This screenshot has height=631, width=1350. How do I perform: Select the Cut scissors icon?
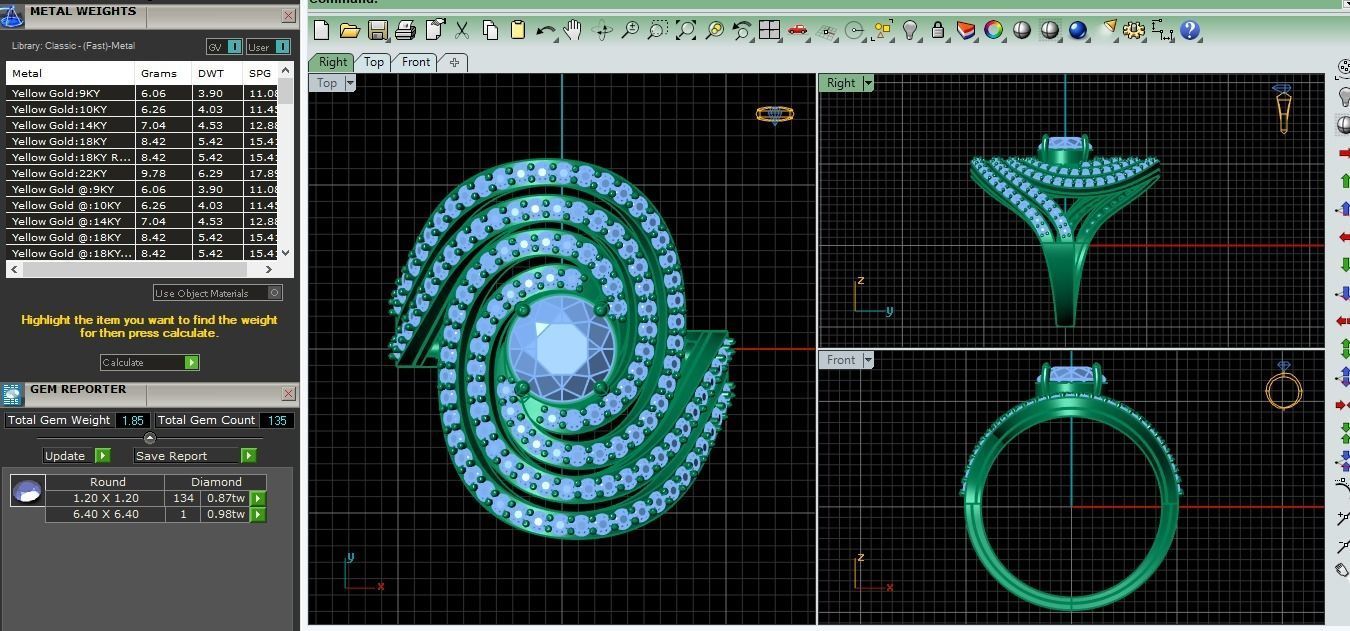coord(462,30)
